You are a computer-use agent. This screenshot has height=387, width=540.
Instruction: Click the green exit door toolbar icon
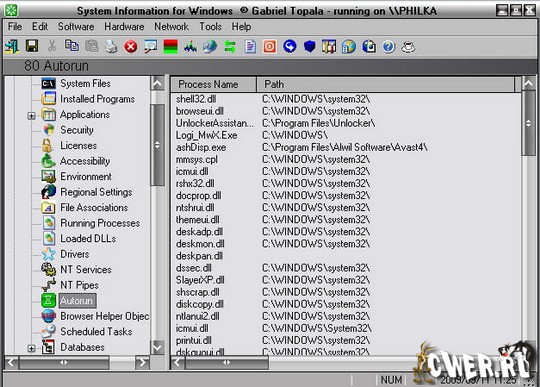click(x=12, y=46)
